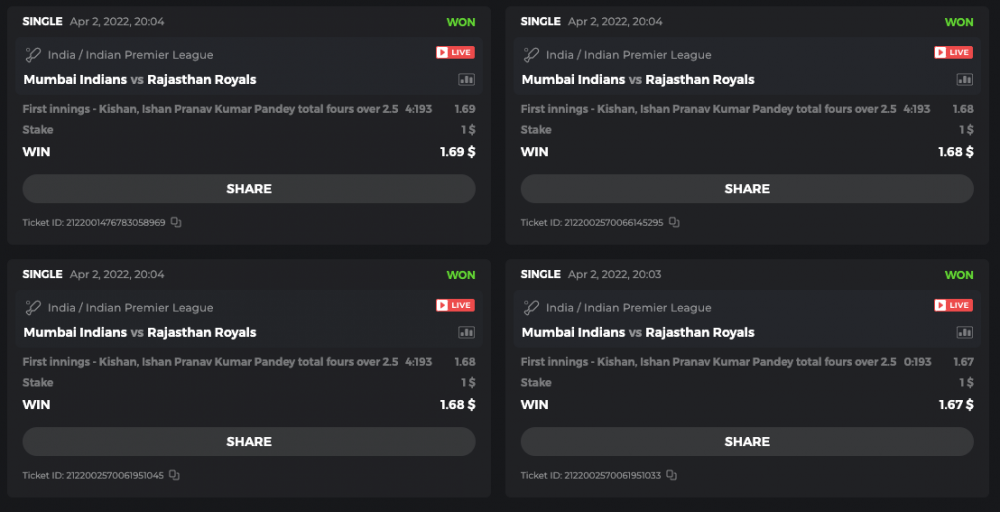Image resolution: width=1000 pixels, height=512 pixels.
Task: Open Mumbai Indians vs Rajasthan Royals match on 1.69 ticket
Action: [x=140, y=80]
